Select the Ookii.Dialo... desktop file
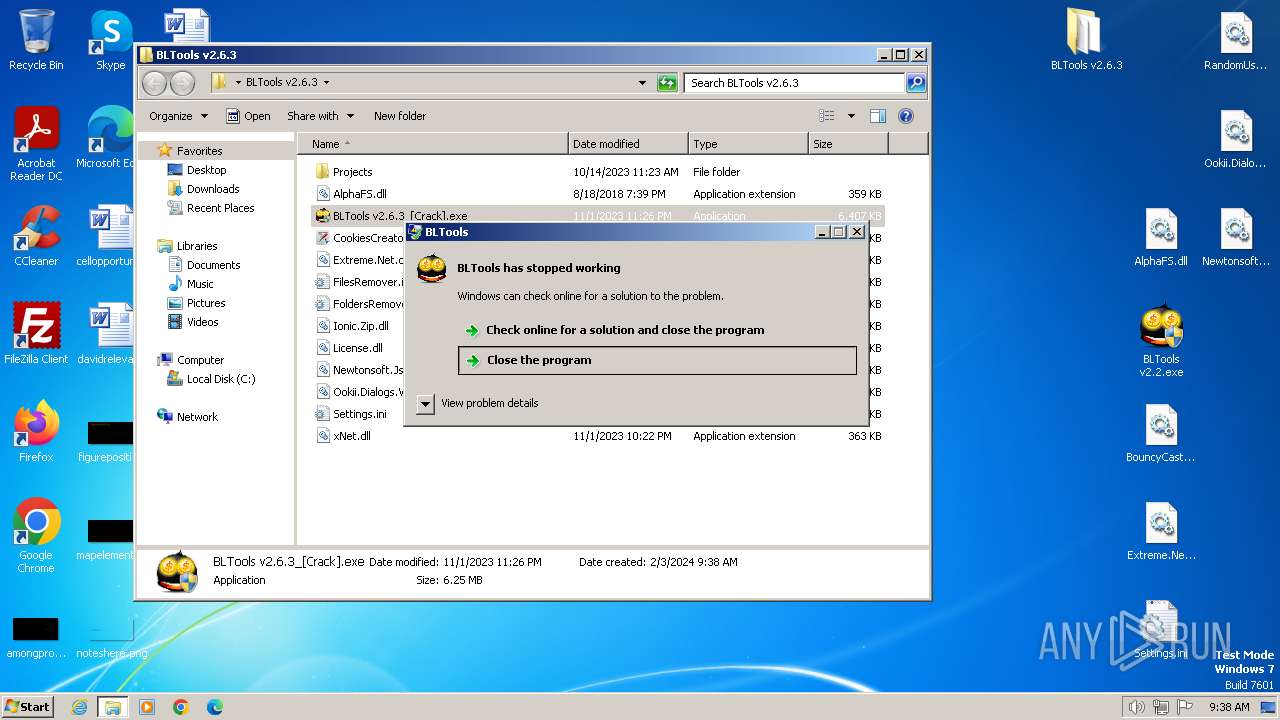This screenshot has width=1280, height=720. click(x=1236, y=138)
